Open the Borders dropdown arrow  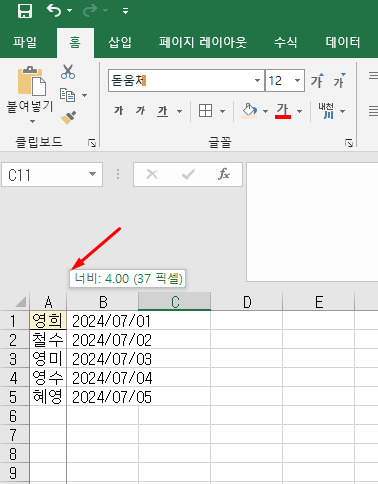[222, 111]
